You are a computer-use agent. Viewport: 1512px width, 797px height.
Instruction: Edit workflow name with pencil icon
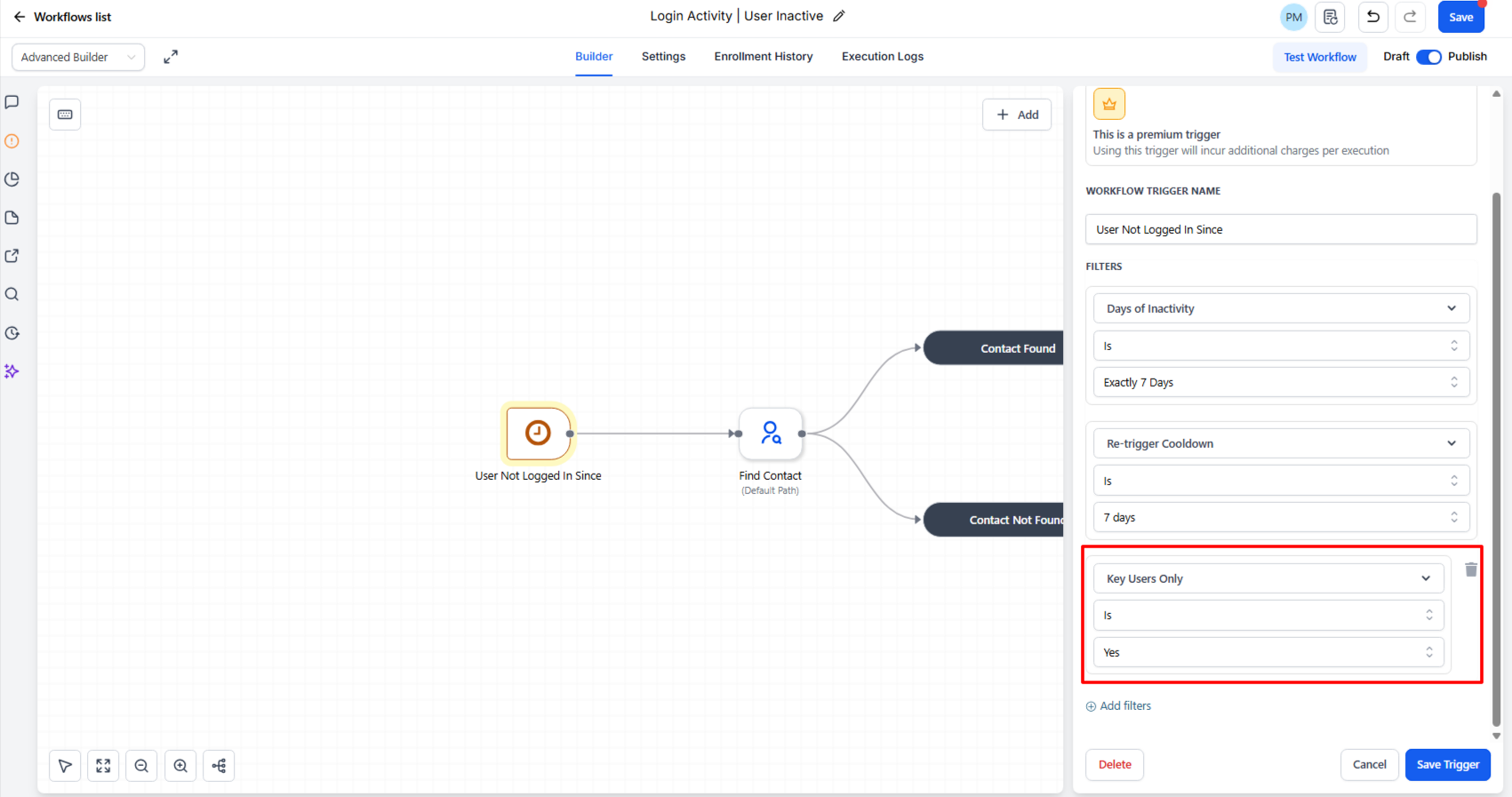[x=838, y=16]
